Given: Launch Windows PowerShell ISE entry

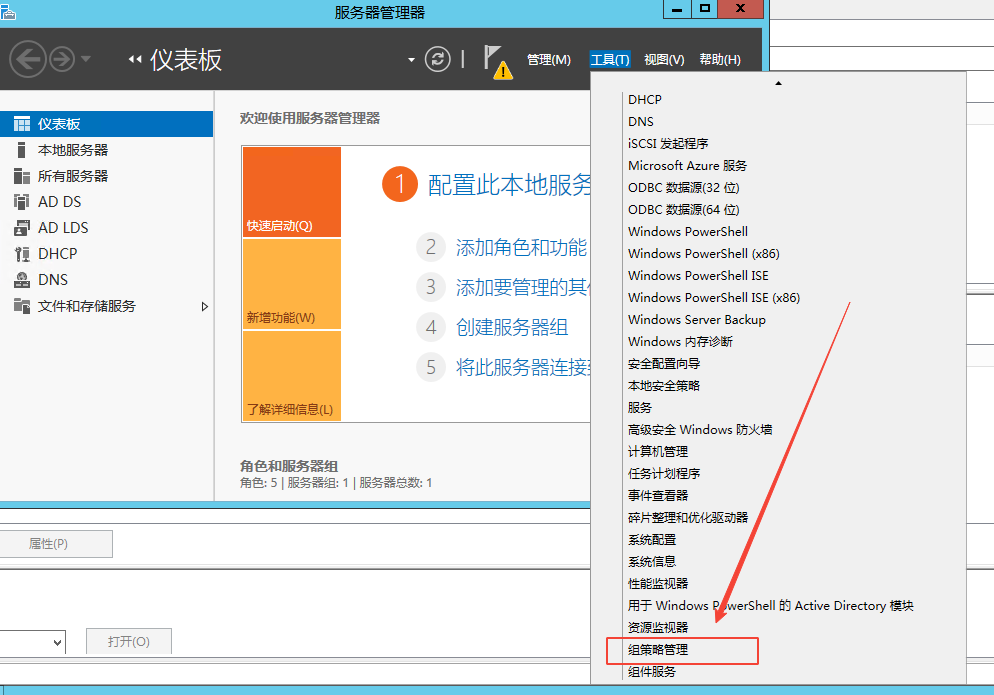Looking at the screenshot, I should (x=698, y=275).
